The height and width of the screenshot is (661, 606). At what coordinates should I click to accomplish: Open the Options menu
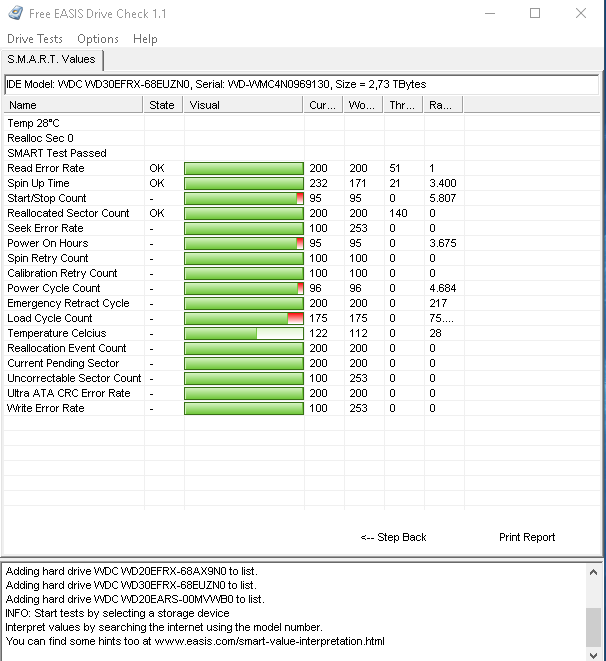coord(98,39)
